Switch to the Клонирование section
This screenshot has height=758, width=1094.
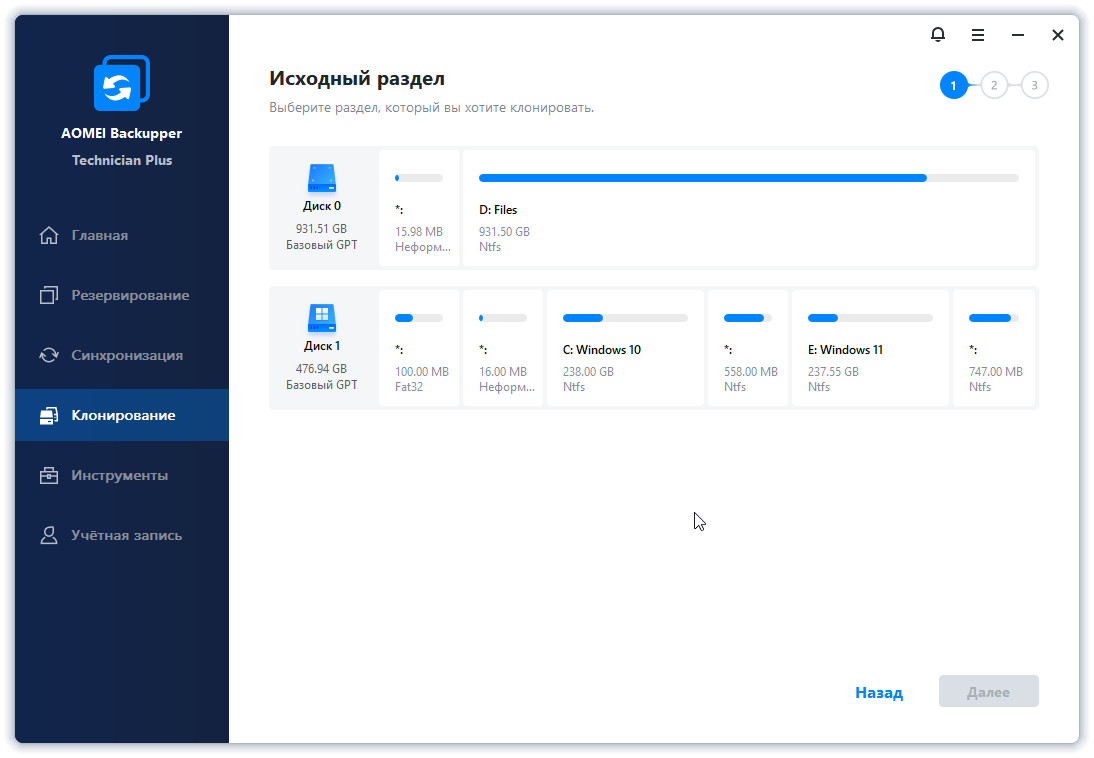pyautogui.click(x=122, y=416)
